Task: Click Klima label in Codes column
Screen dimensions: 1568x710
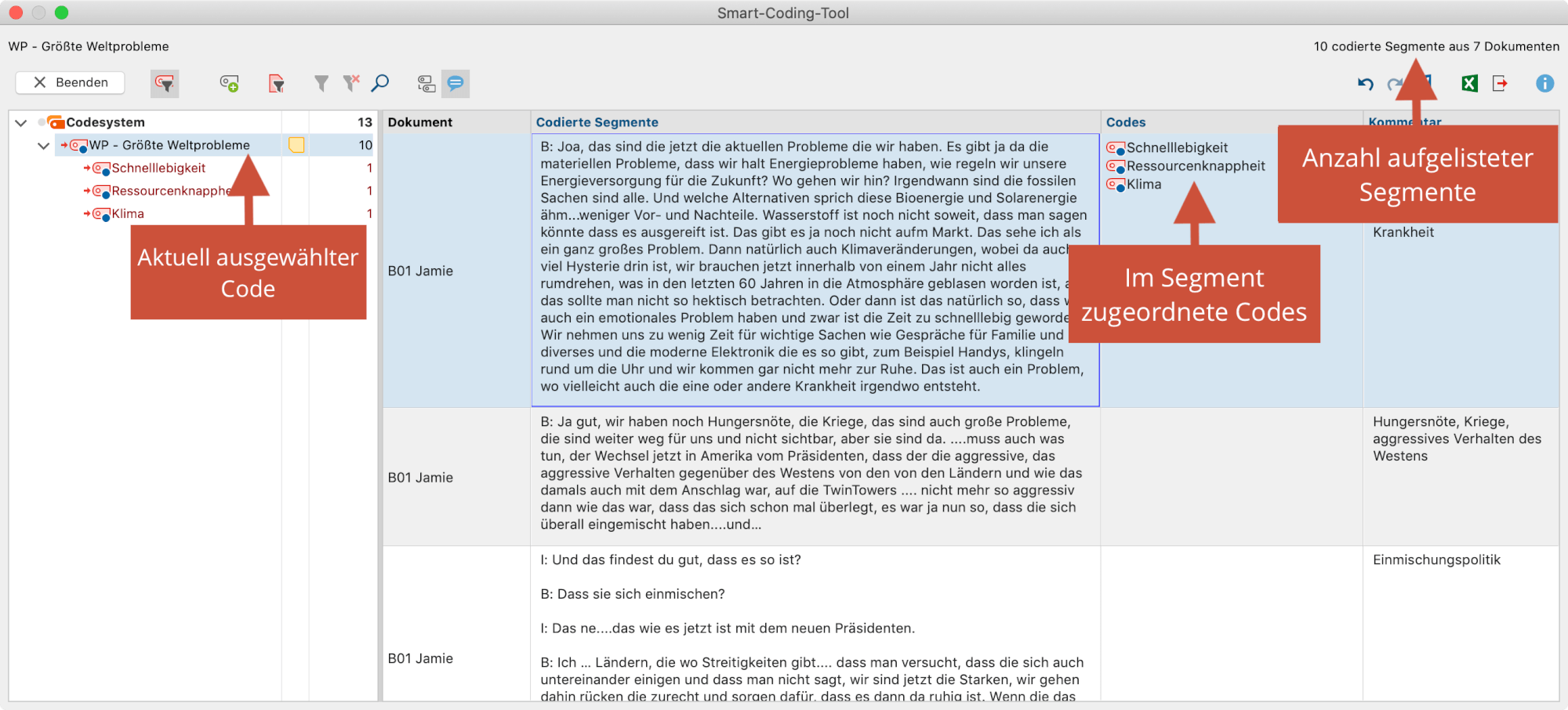Action: click(x=1144, y=184)
